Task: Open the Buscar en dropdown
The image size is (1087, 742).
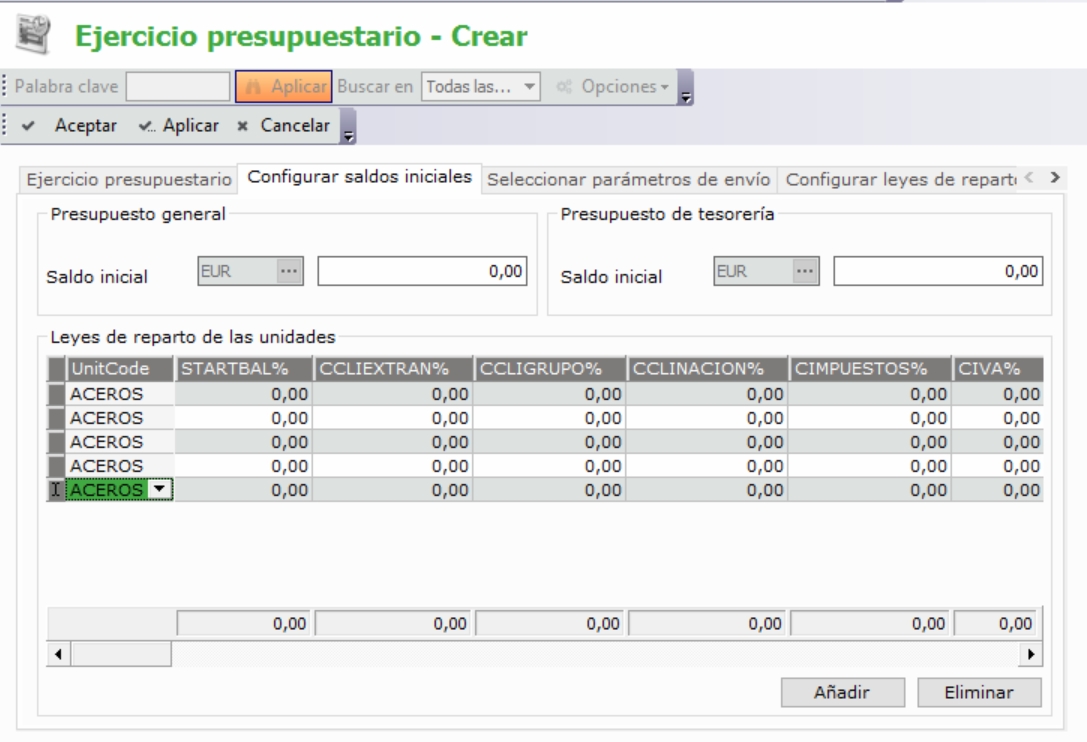Action: [531, 87]
